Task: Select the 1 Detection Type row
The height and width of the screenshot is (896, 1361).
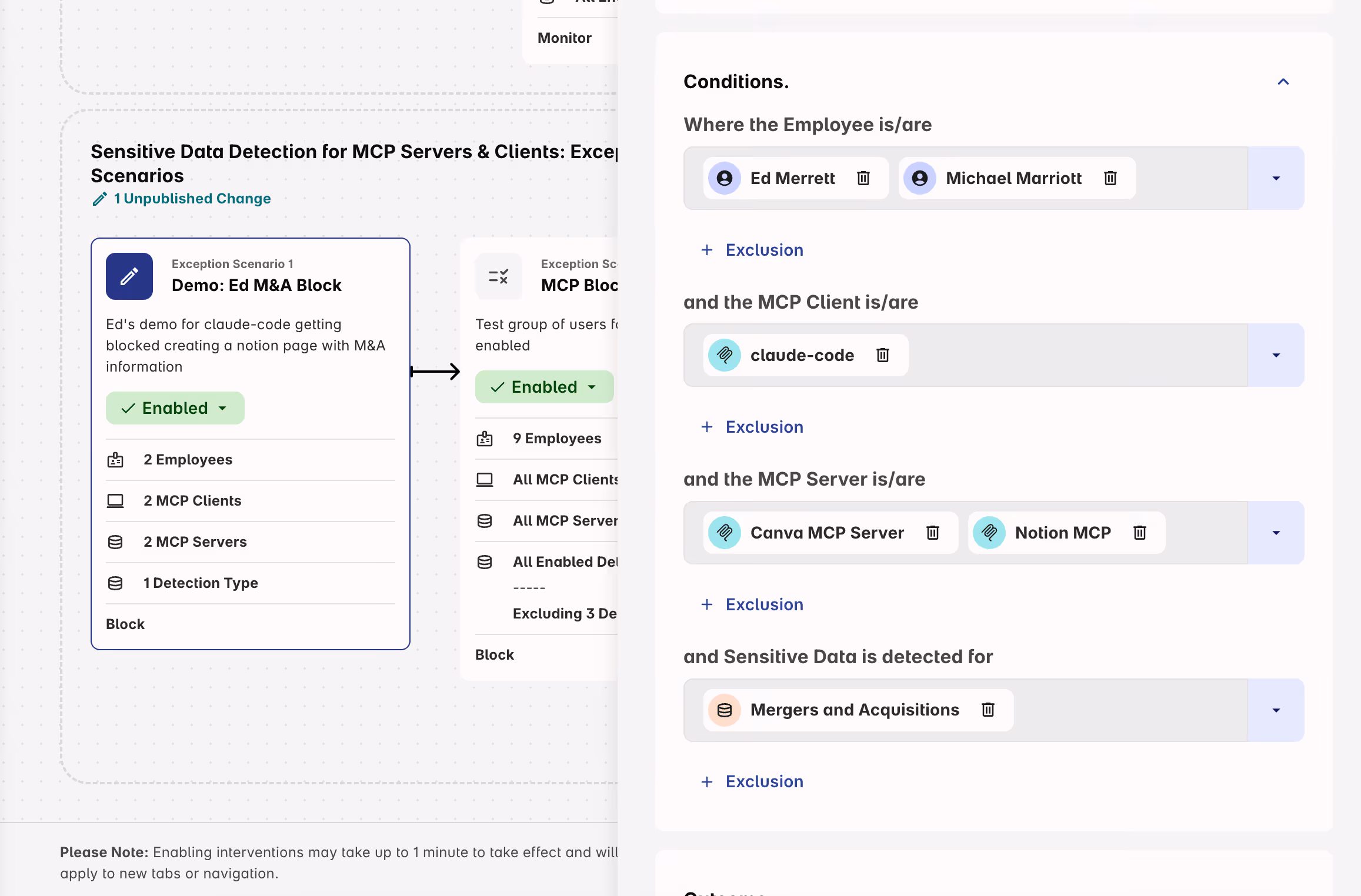Action: click(201, 583)
